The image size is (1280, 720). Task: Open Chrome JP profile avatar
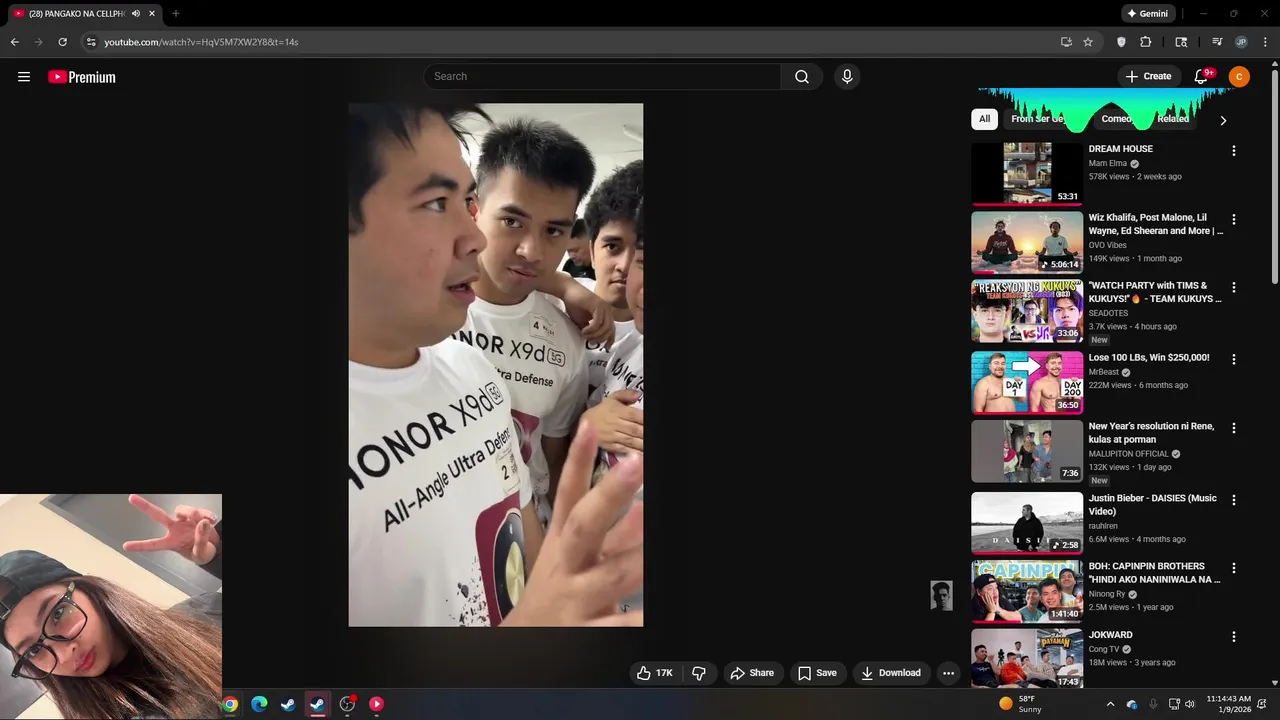1241,42
